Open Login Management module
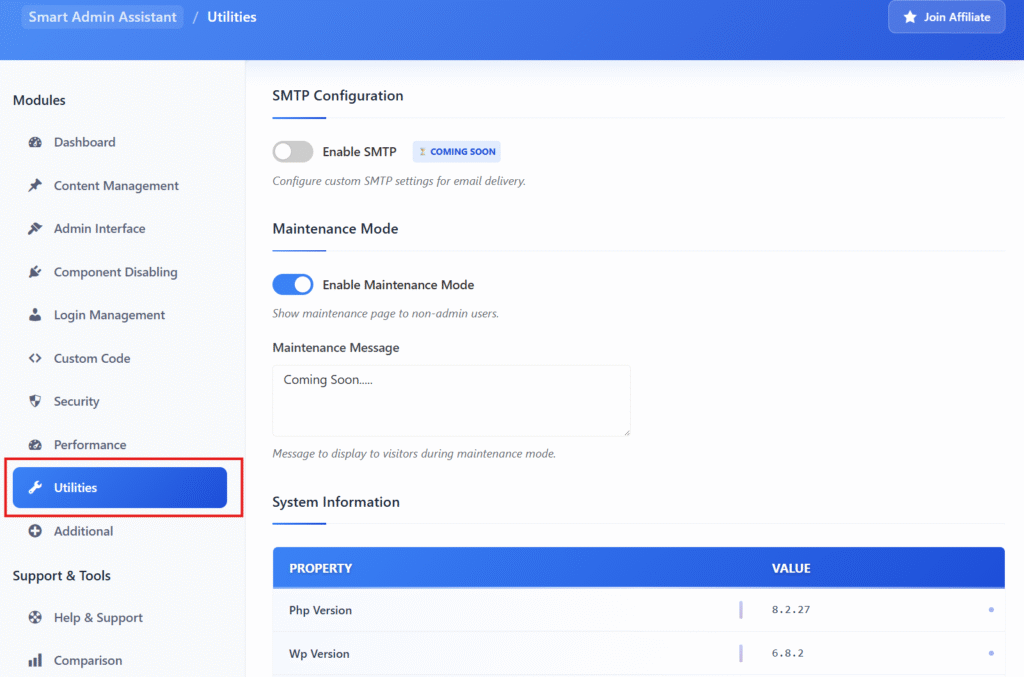Viewport: 1024px width, 677px height. 120,315
